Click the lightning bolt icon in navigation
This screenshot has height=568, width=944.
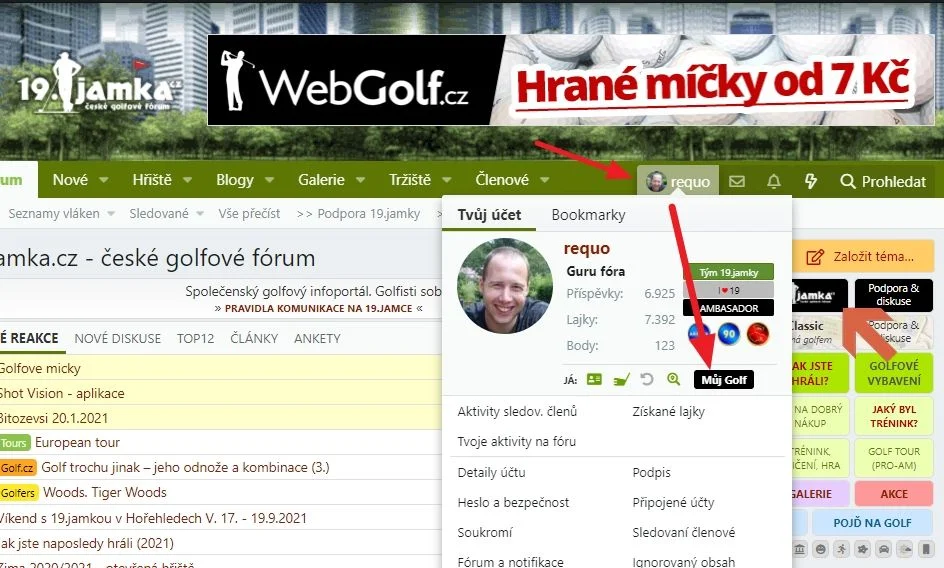tap(811, 181)
